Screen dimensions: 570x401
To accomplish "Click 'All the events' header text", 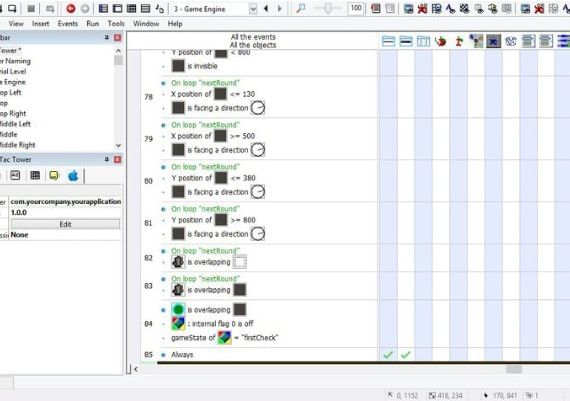I will (253, 37).
